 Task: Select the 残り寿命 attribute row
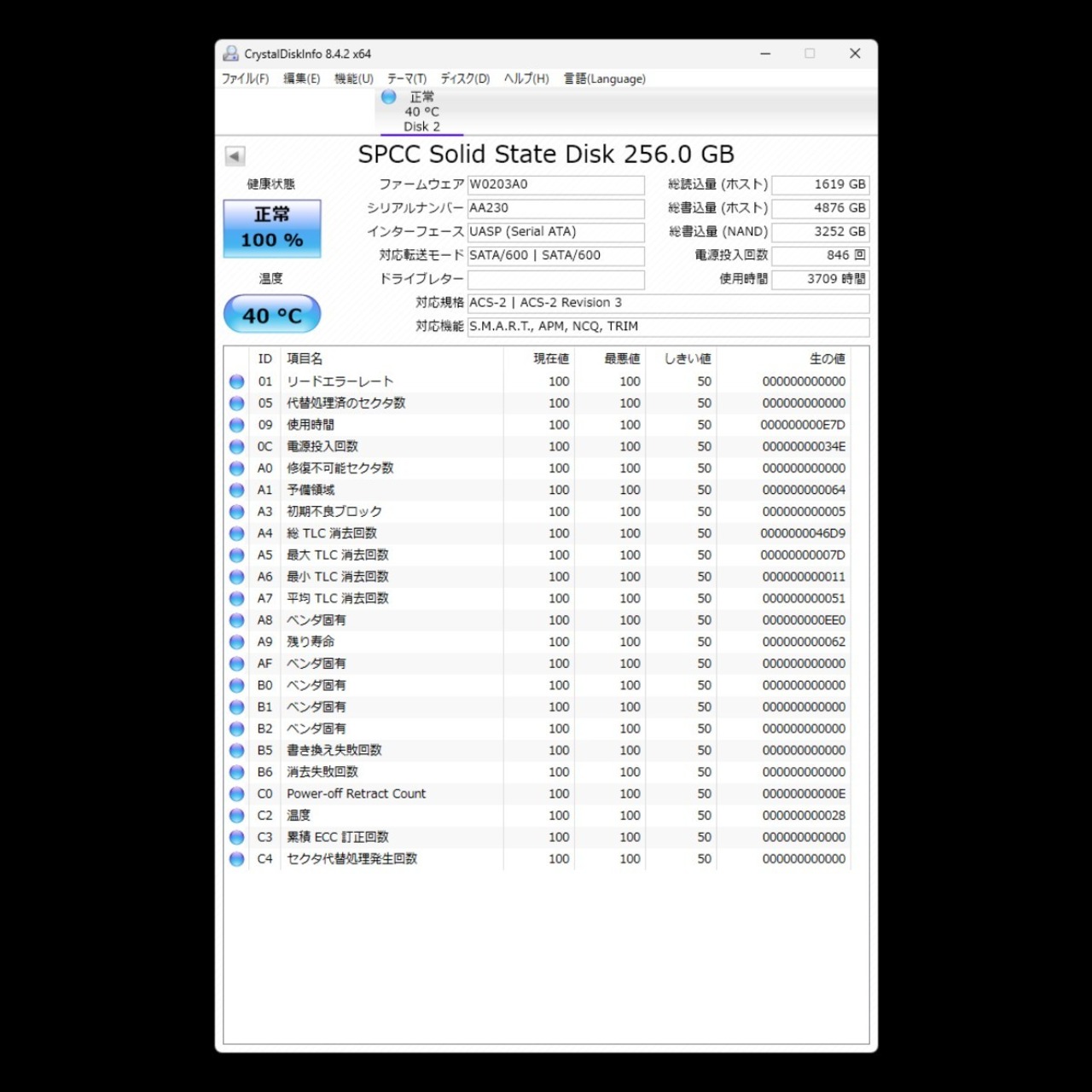(x=538, y=642)
